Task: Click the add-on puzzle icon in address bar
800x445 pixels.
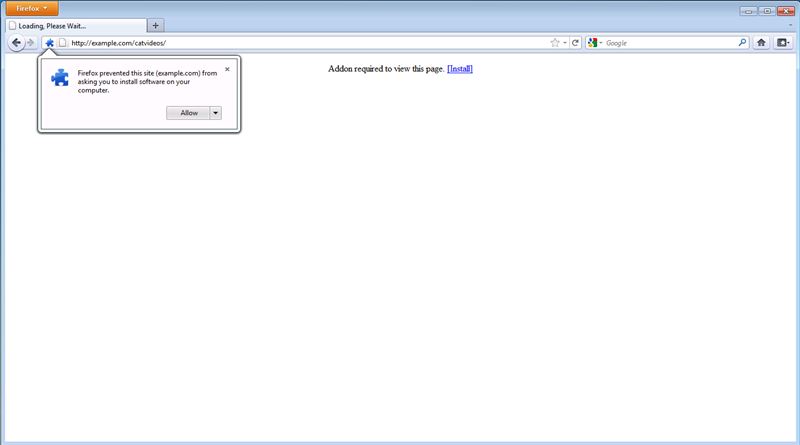Action: pyautogui.click(x=49, y=43)
